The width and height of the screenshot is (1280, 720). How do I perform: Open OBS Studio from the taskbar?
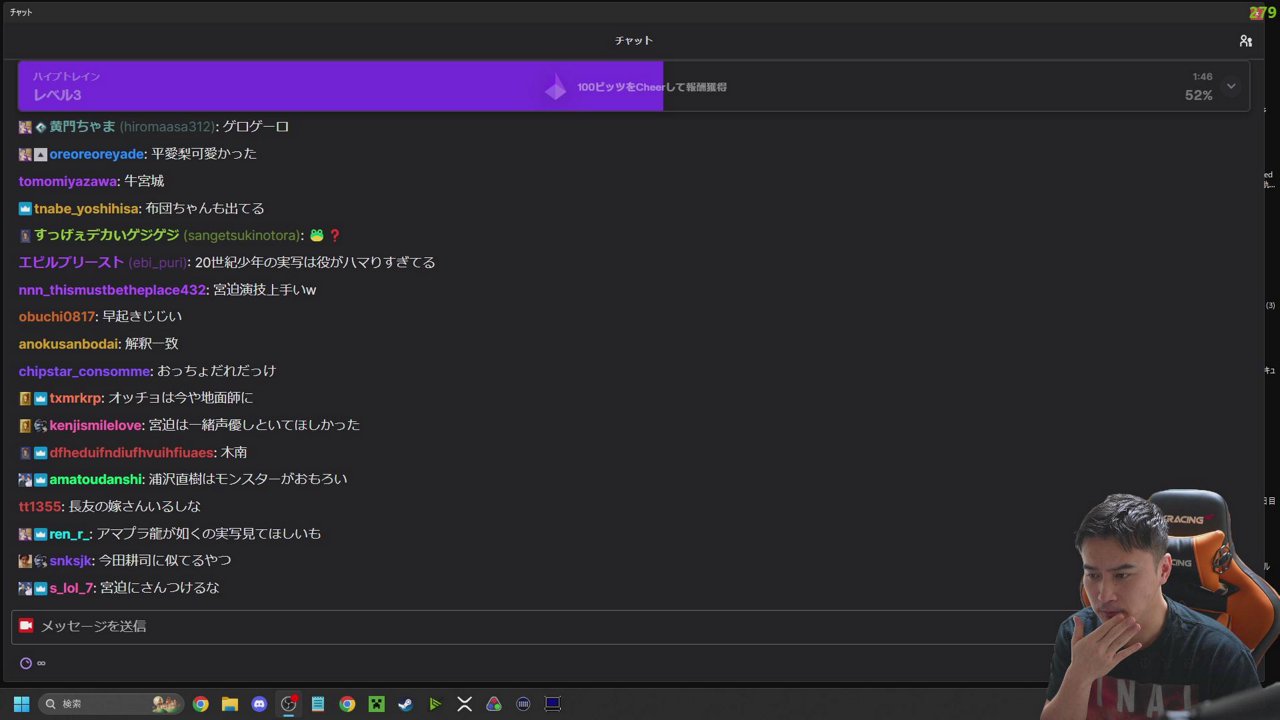[x=288, y=704]
